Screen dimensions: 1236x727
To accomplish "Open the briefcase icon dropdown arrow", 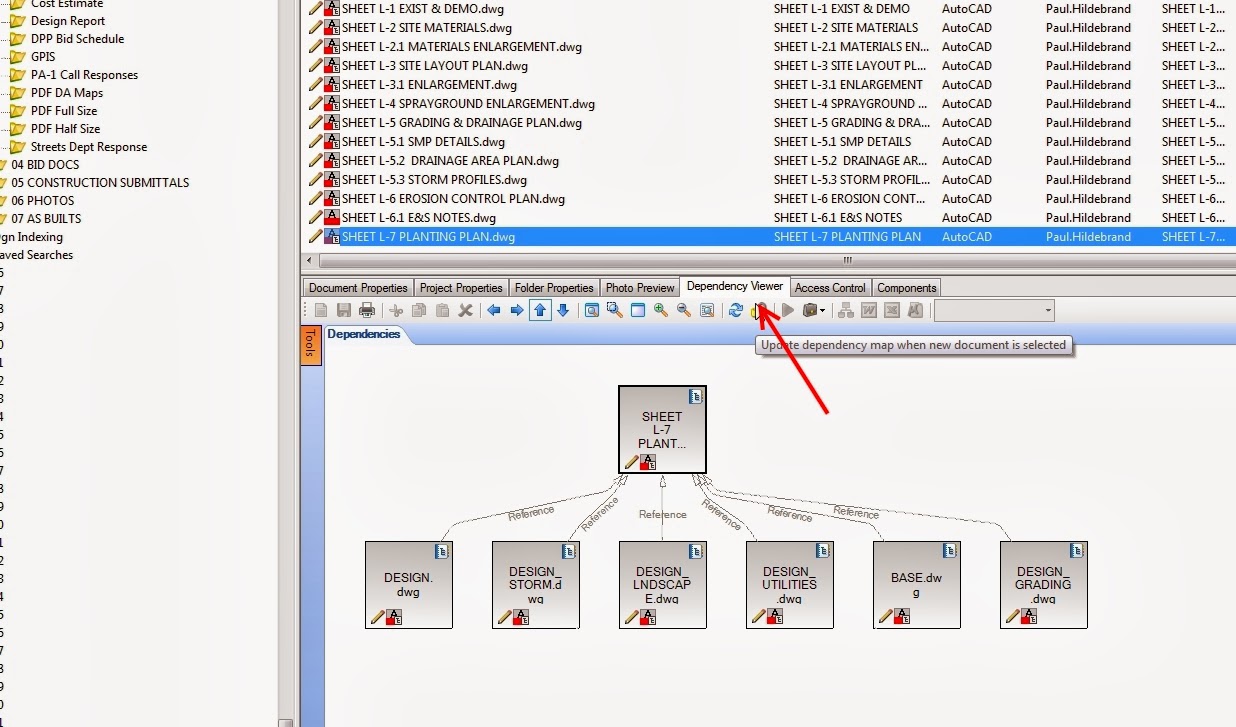I will coord(822,311).
